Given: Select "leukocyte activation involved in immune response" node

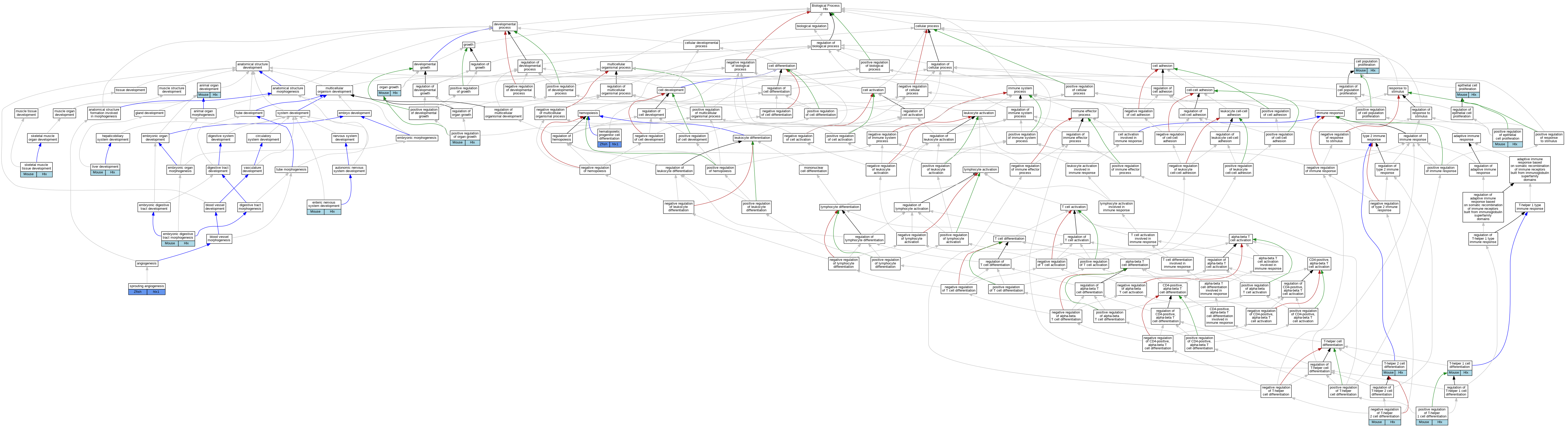Looking at the screenshot, I should click(1082, 169).
